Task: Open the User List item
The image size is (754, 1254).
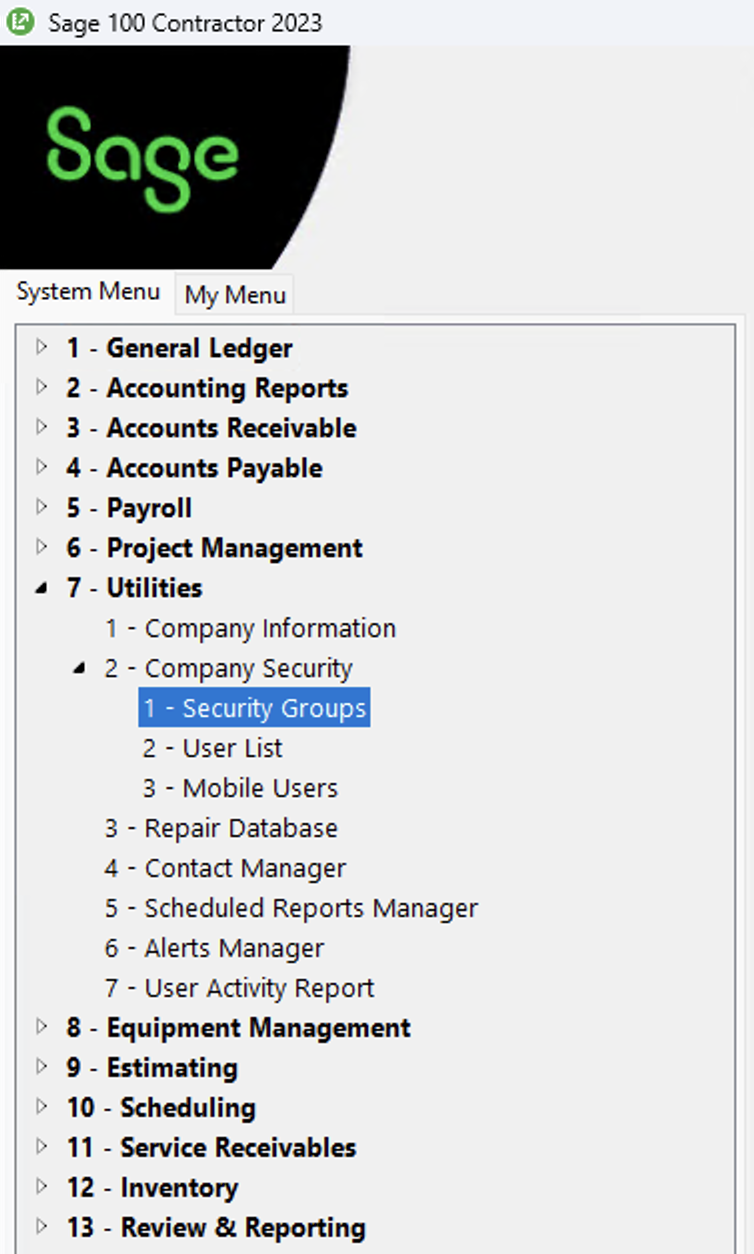Action: pos(212,748)
